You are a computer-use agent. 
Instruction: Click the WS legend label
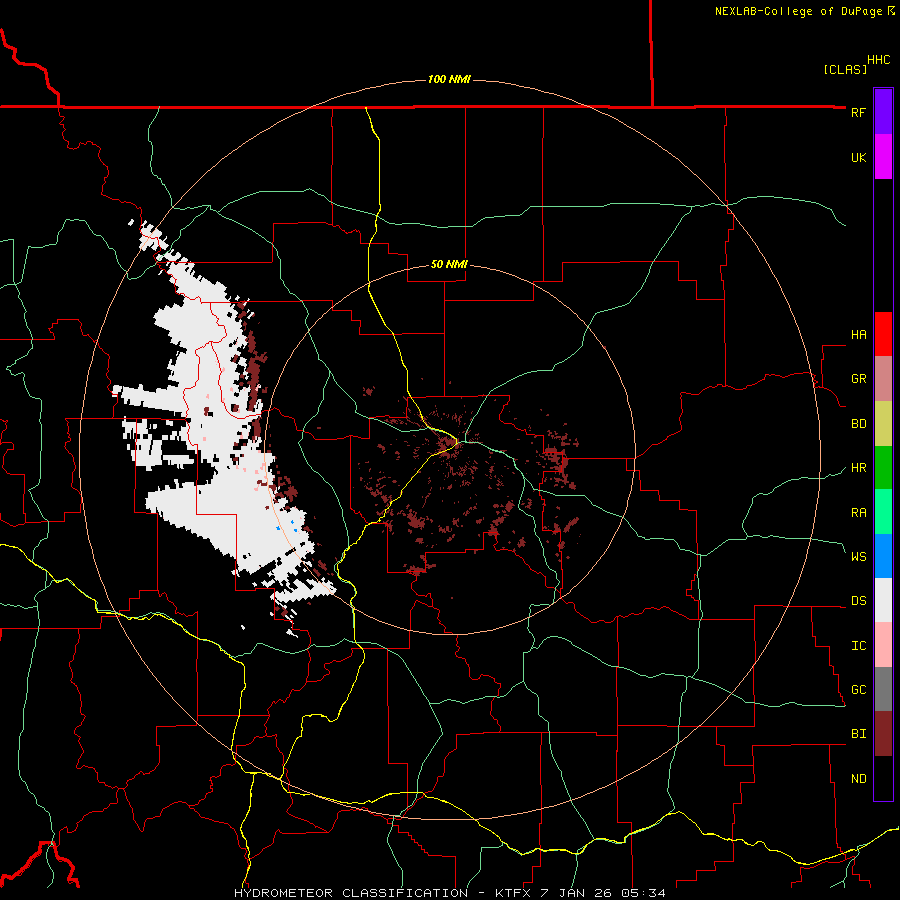(x=858, y=557)
